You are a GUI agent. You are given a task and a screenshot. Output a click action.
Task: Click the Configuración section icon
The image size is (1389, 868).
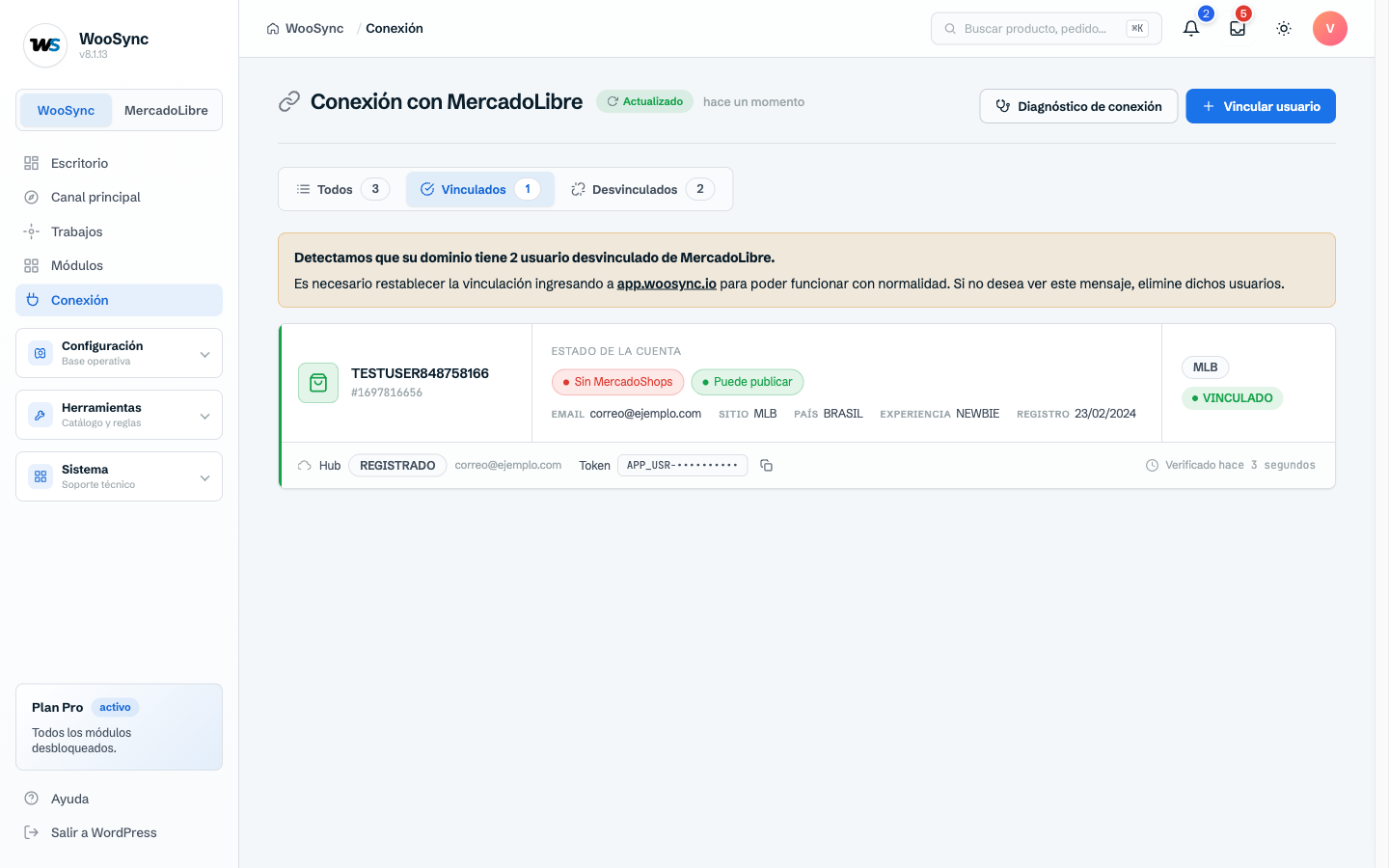(x=41, y=353)
